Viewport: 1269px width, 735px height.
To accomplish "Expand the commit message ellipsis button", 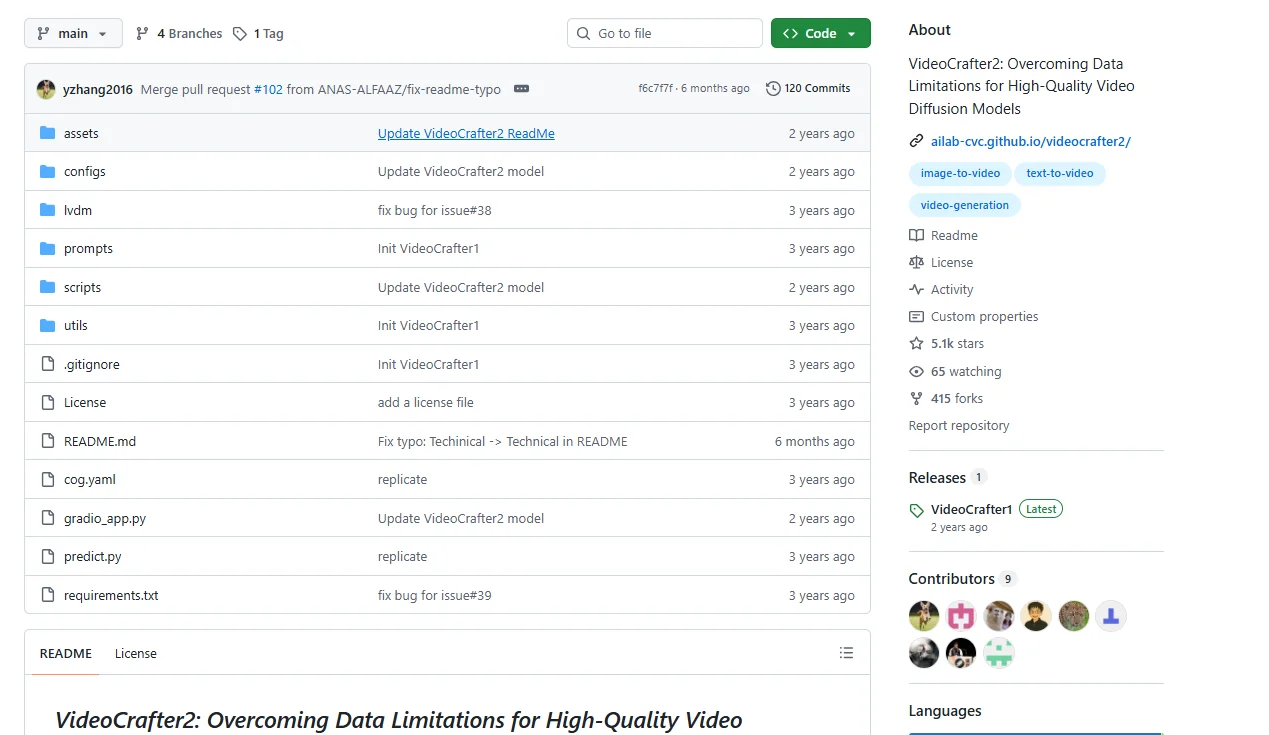I will pos(521,89).
